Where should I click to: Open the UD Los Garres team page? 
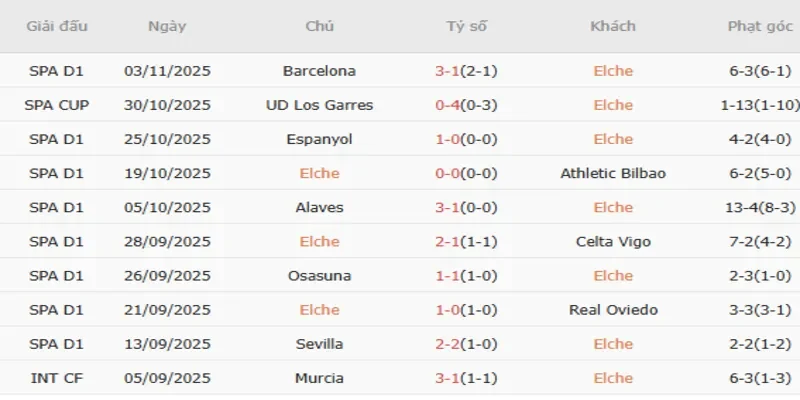tap(319, 105)
